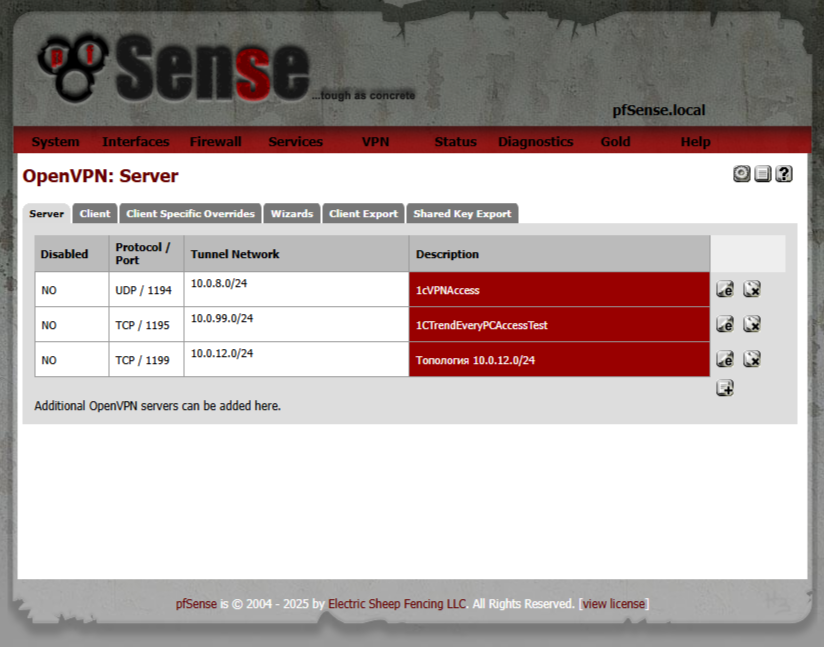Delete the 1cVPNAccess server entry
The width and height of the screenshot is (824, 647).
752,289
